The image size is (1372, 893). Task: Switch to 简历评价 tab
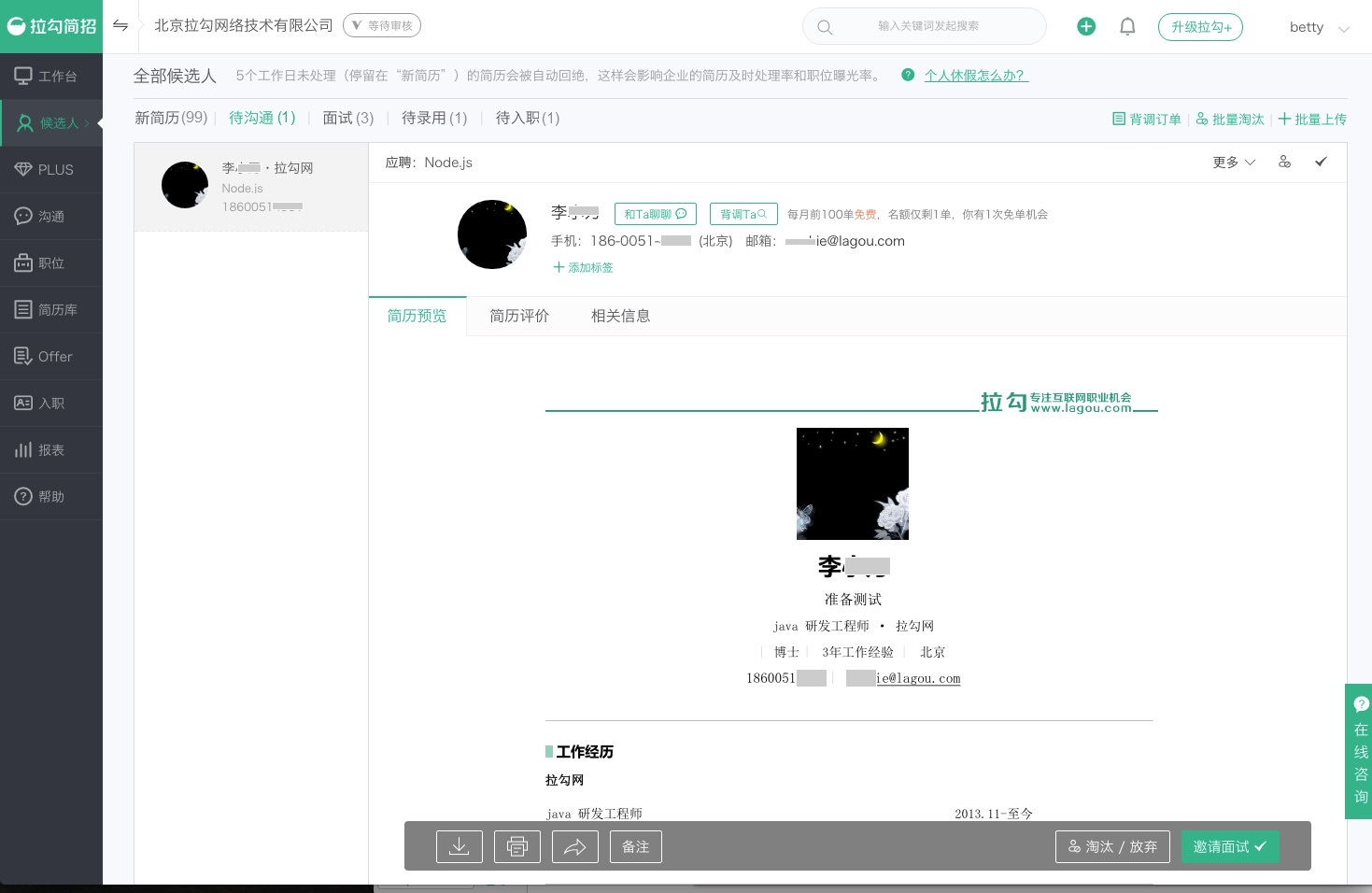(519, 316)
